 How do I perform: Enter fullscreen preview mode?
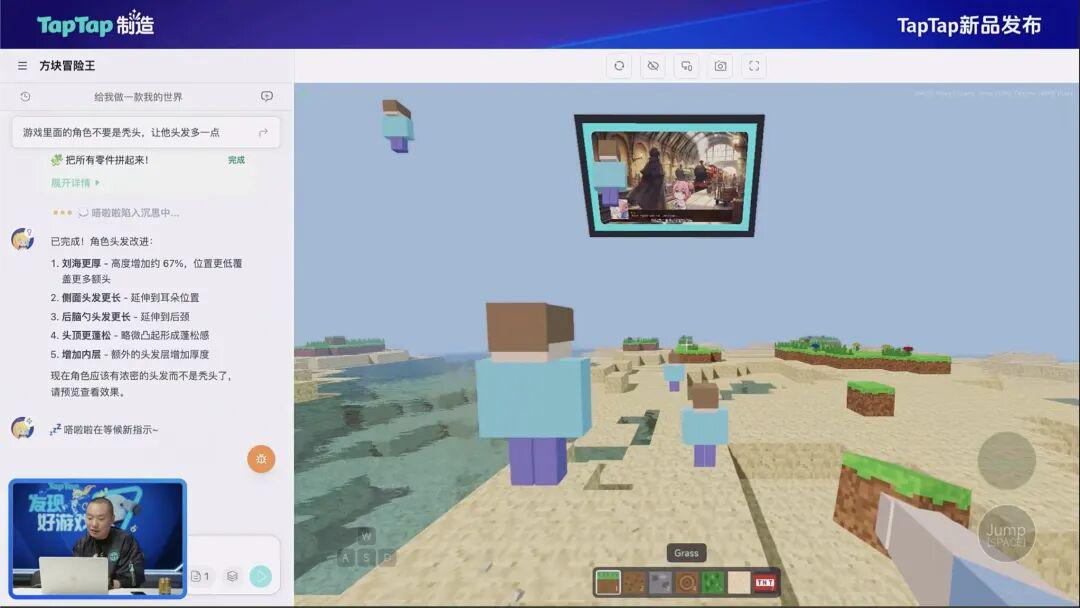754,66
